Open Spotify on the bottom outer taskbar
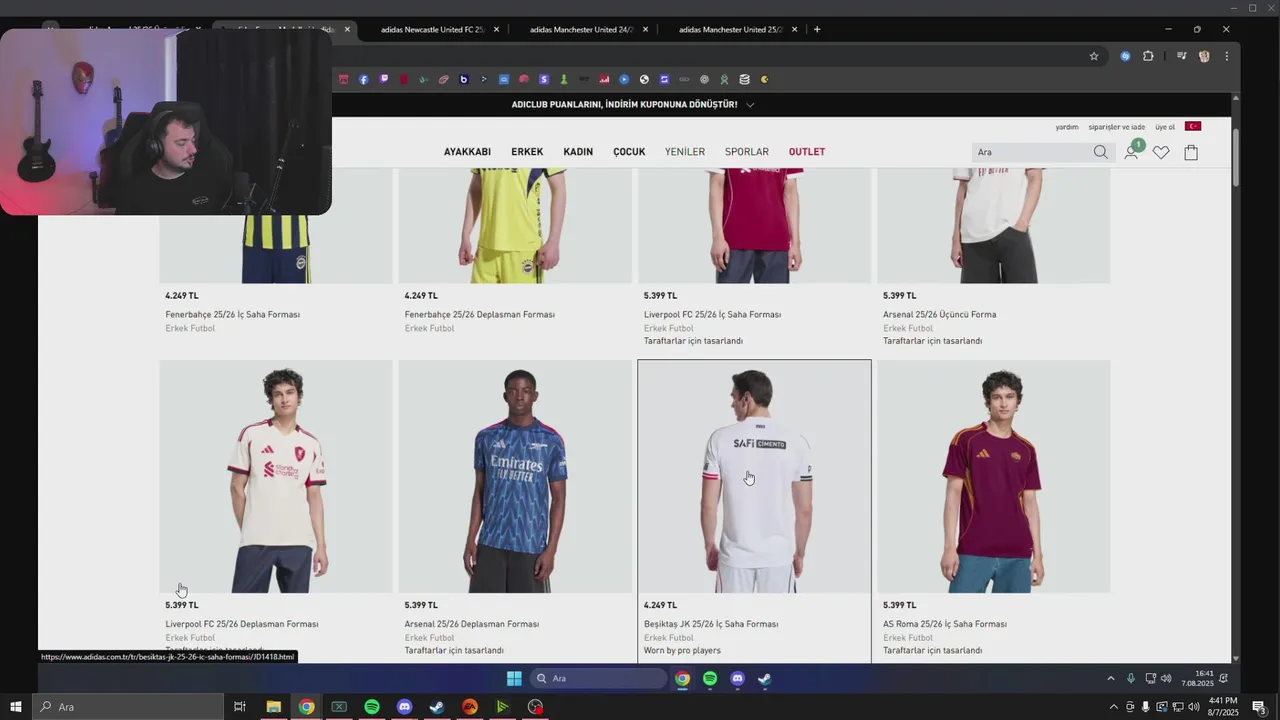1280x720 pixels. click(x=372, y=707)
